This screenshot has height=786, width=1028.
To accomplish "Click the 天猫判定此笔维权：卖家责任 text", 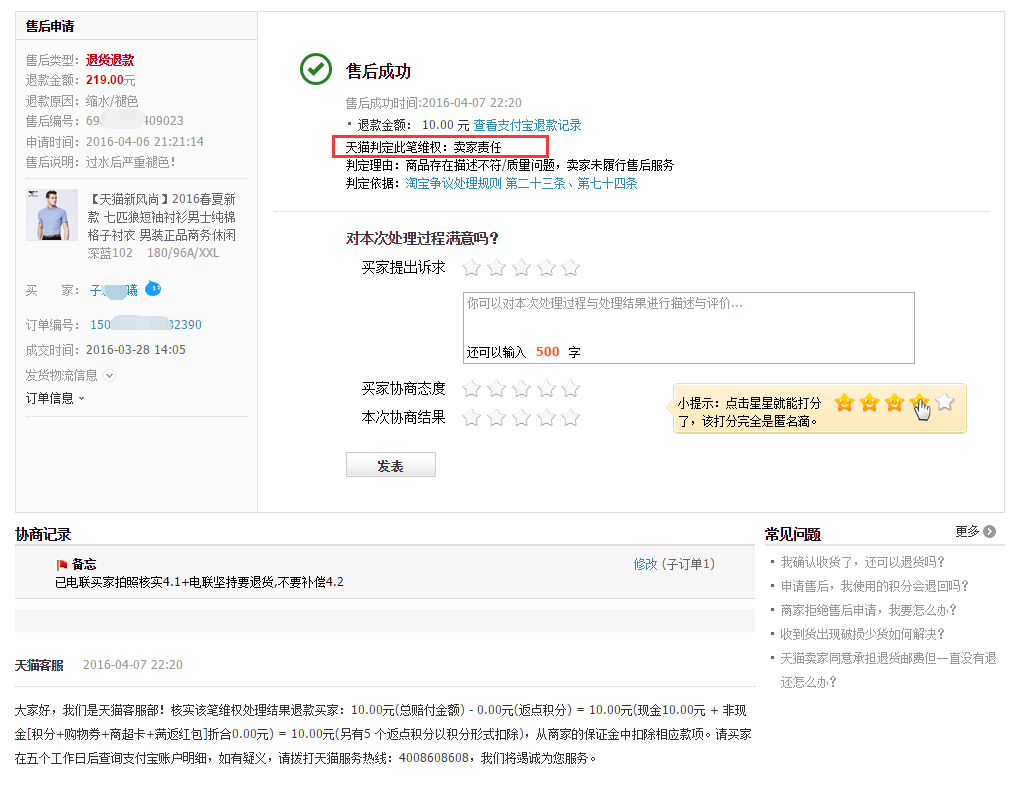I will [423, 147].
